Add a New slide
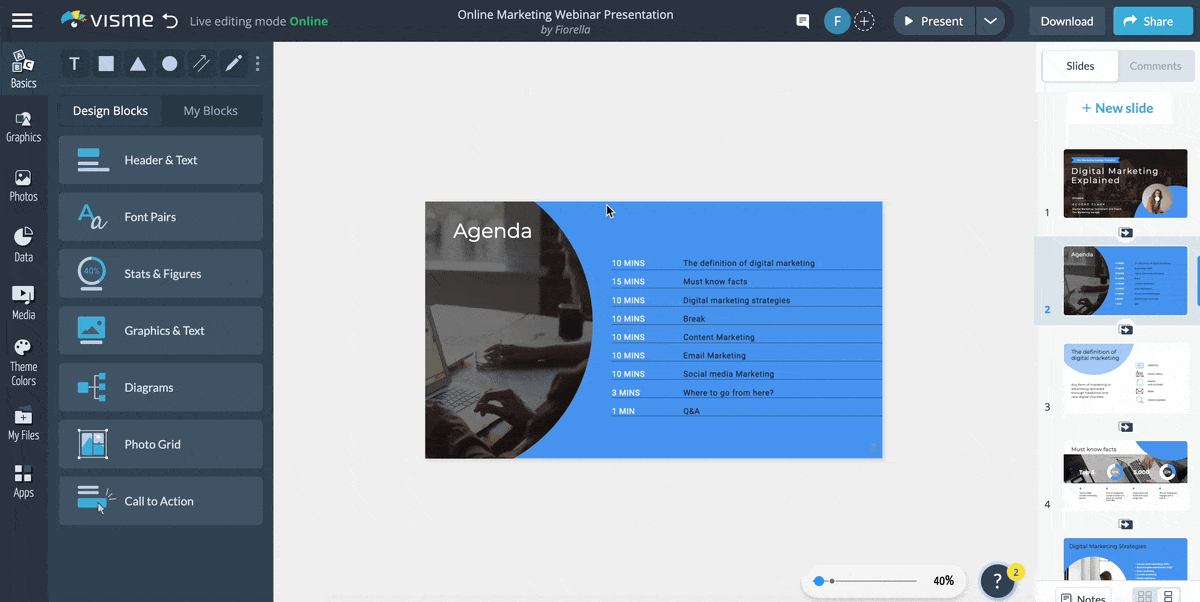 tap(1117, 108)
